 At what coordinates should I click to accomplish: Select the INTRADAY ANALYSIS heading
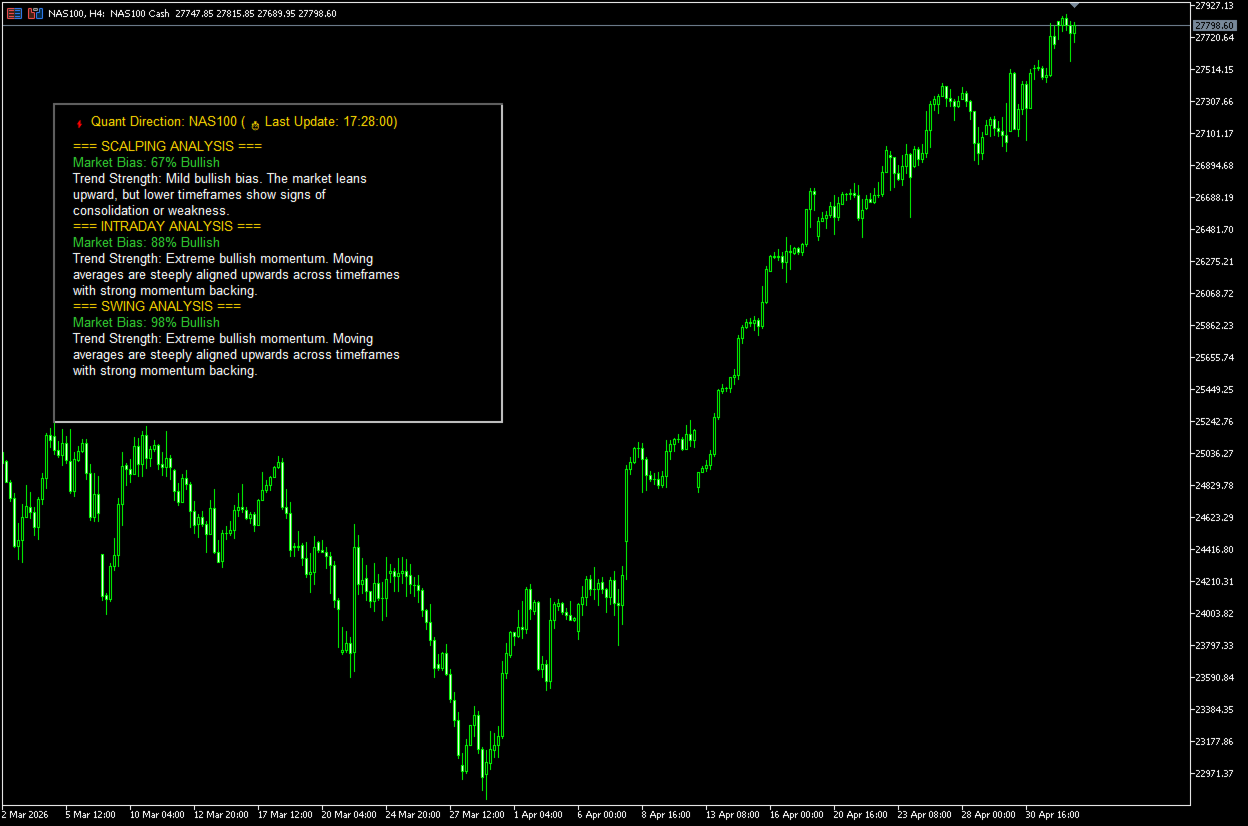point(167,226)
